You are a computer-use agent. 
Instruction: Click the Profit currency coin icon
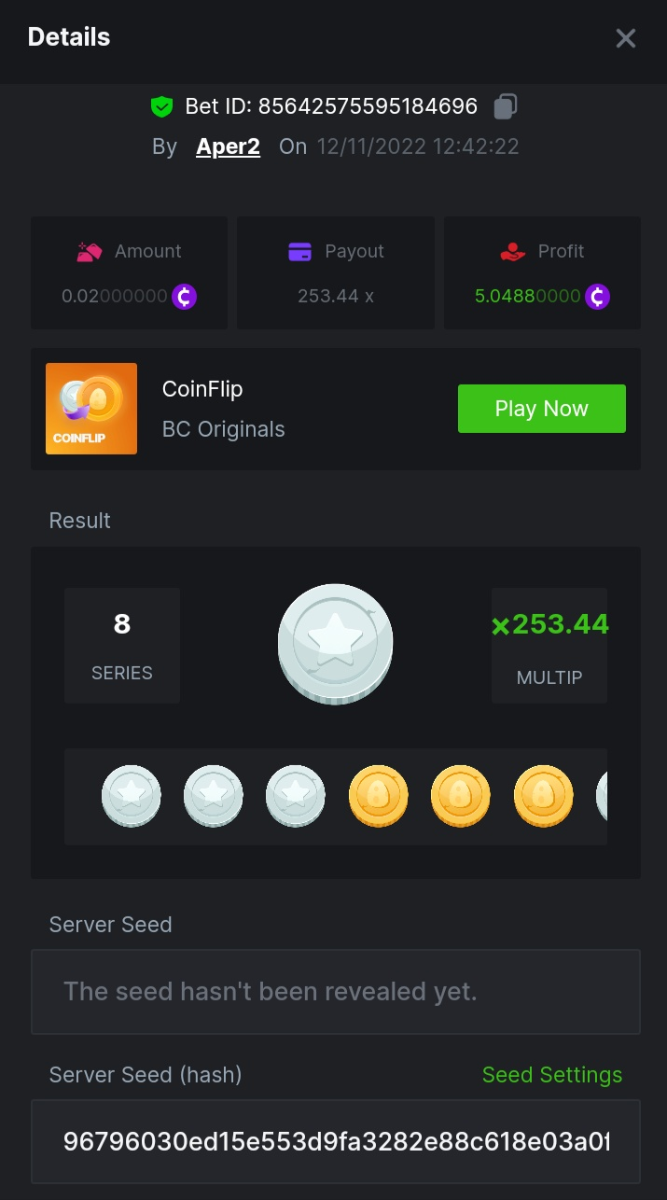coord(597,296)
